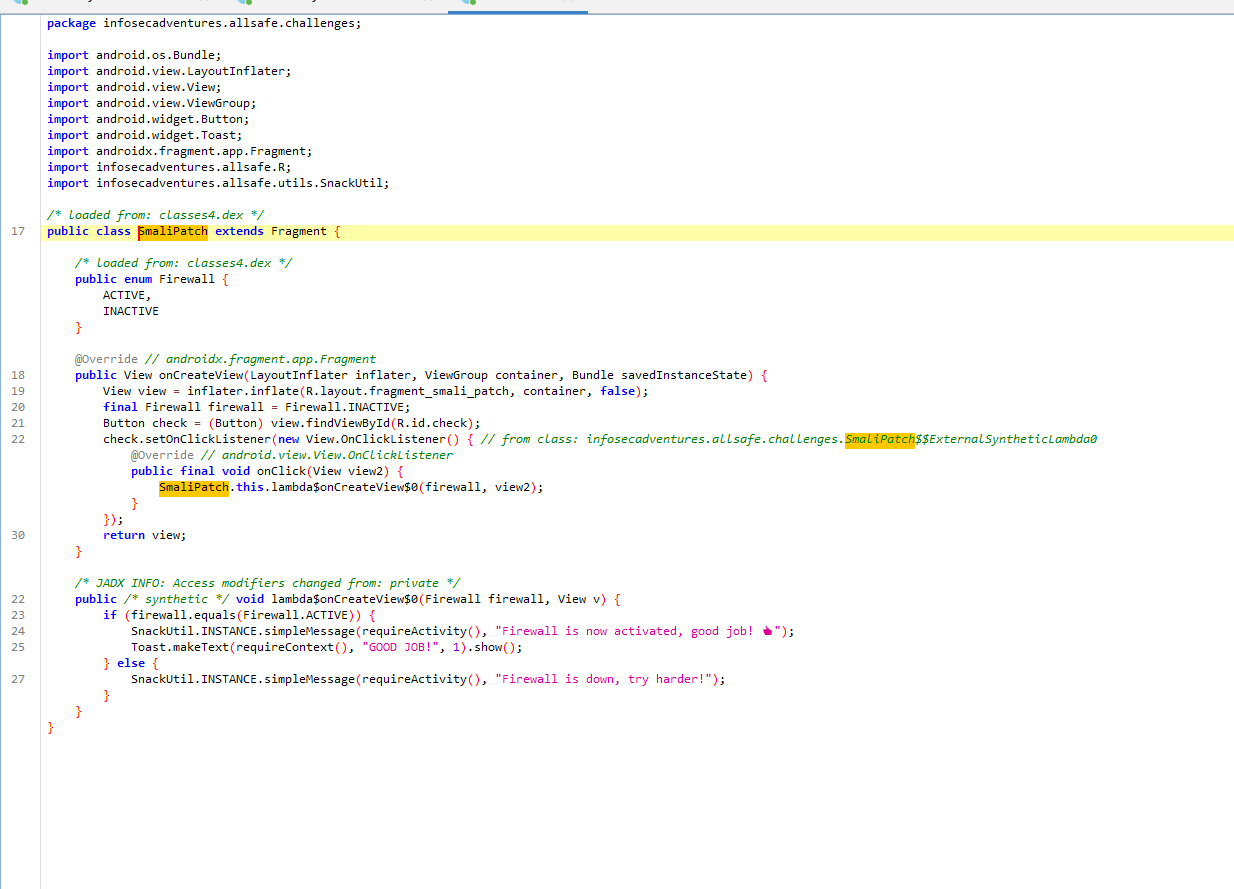Viewport: 1234px width, 889px height.
Task: Click the Firewall enum name declaration
Action: pyautogui.click(x=186, y=279)
